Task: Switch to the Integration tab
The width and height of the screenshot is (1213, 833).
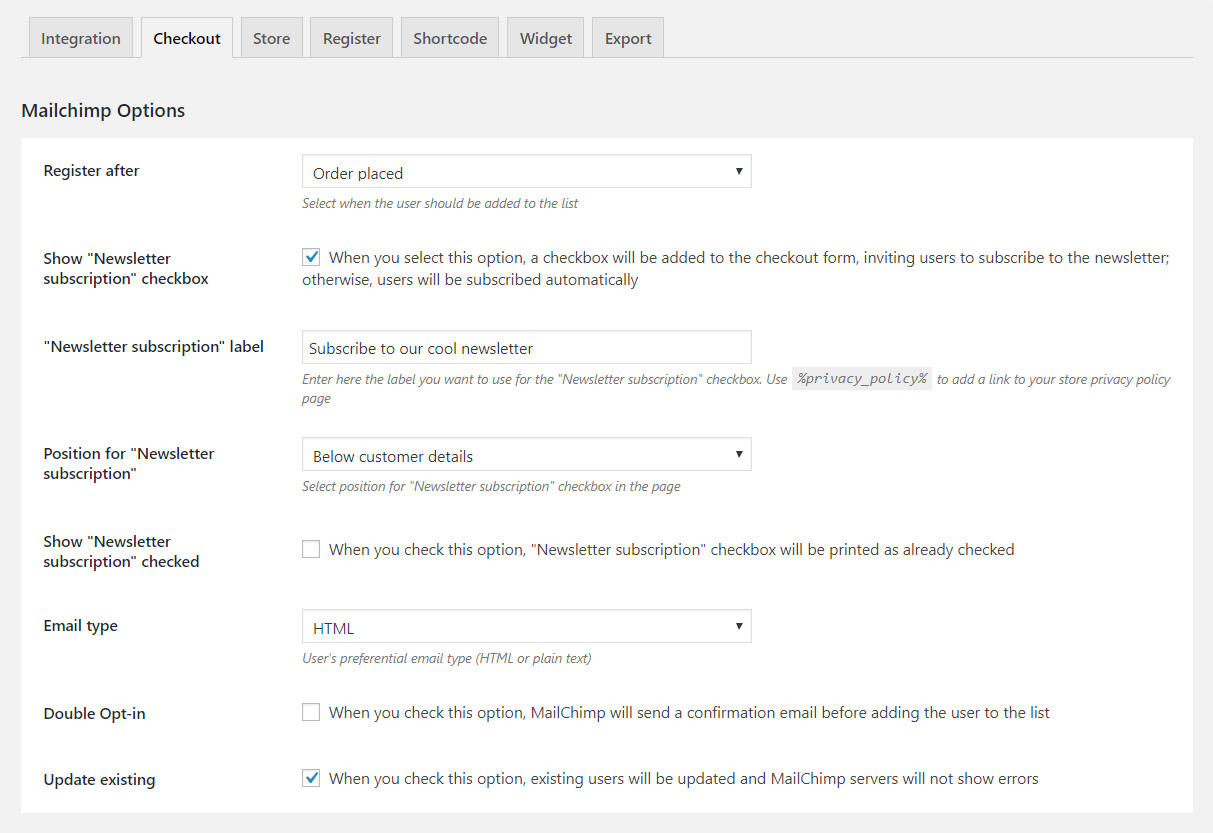Action: [80, 39]
